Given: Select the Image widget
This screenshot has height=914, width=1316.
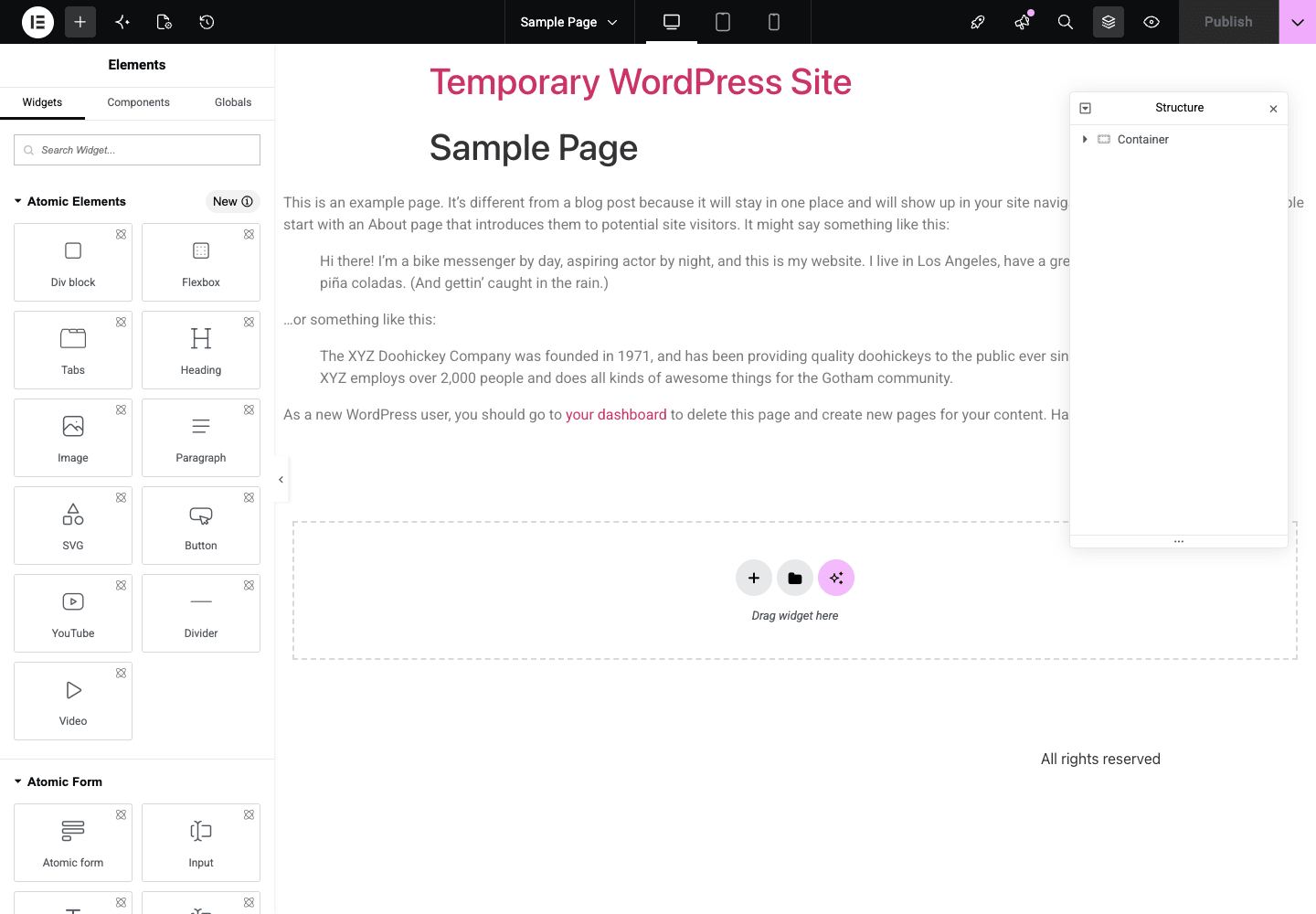Looking at the screenshot, I should click(x=73, y=438).
